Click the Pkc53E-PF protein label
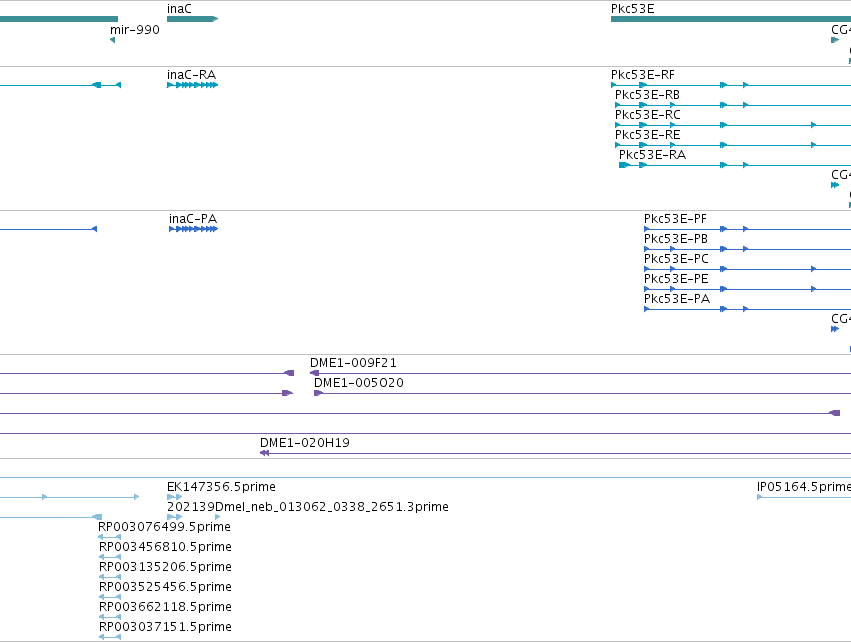The image size is (851, 642). point(675,219)
